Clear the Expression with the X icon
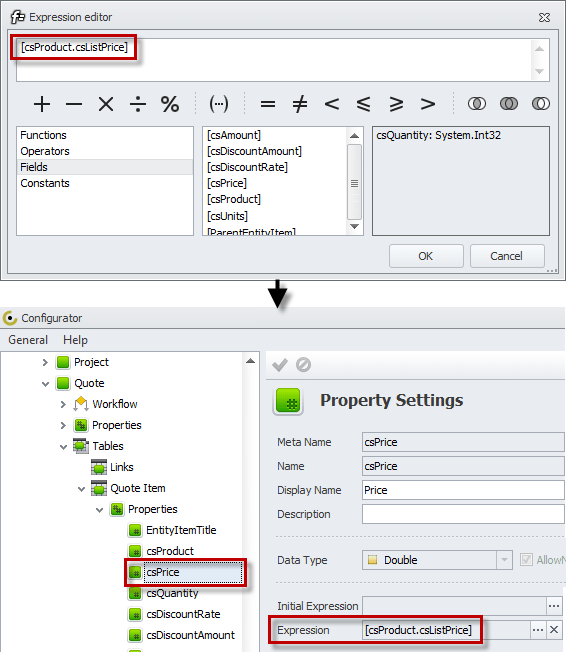The image size is (566, 652). 554,630
